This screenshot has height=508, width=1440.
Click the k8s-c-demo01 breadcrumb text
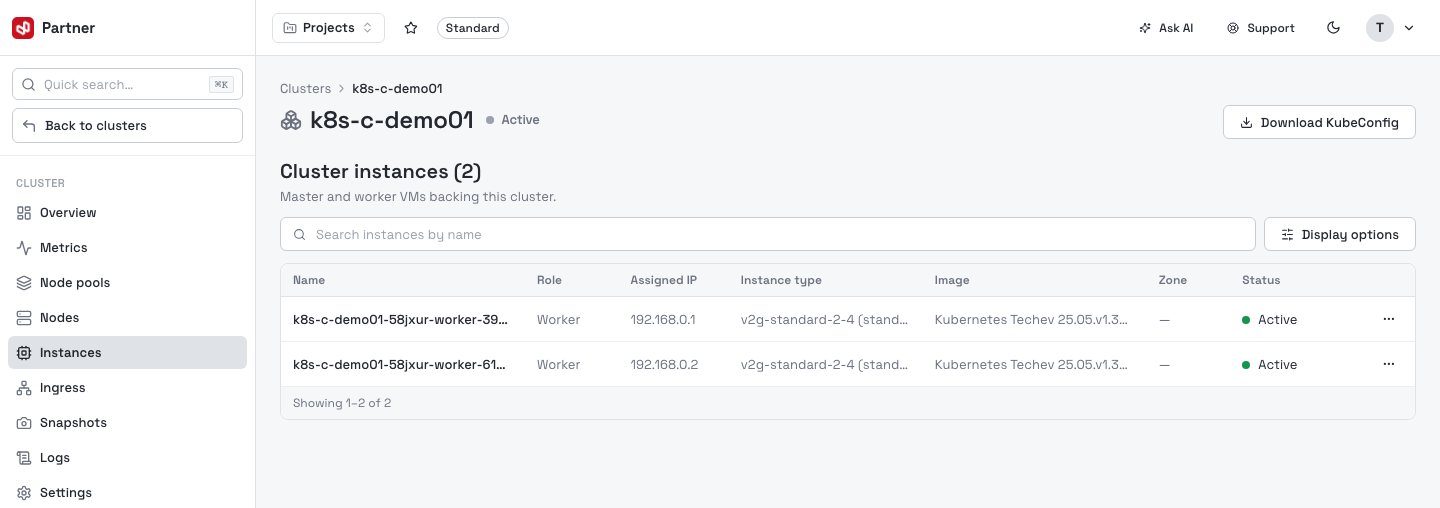(x=397, y=89)
